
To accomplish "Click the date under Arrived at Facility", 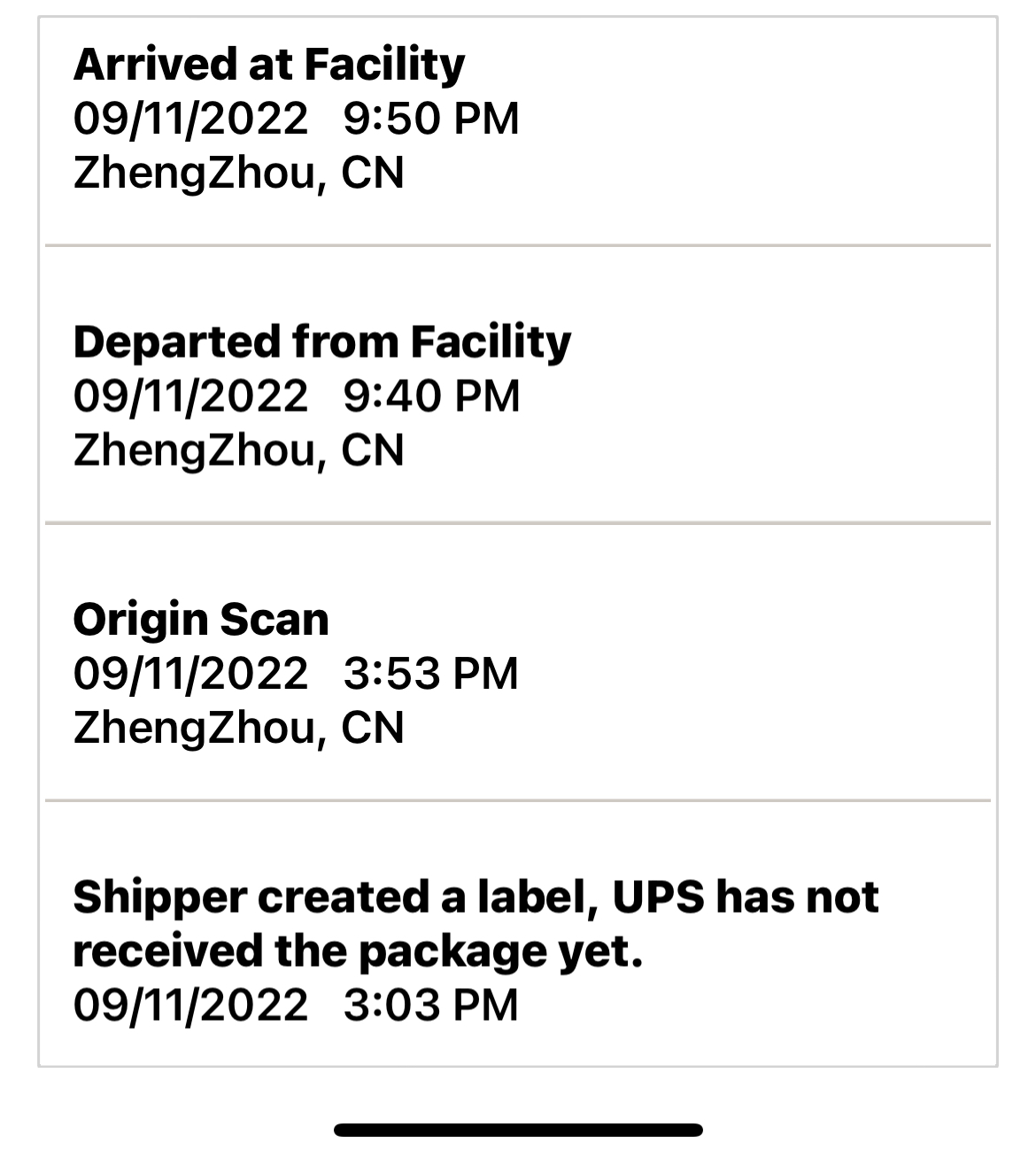I will tap(190, 119).
